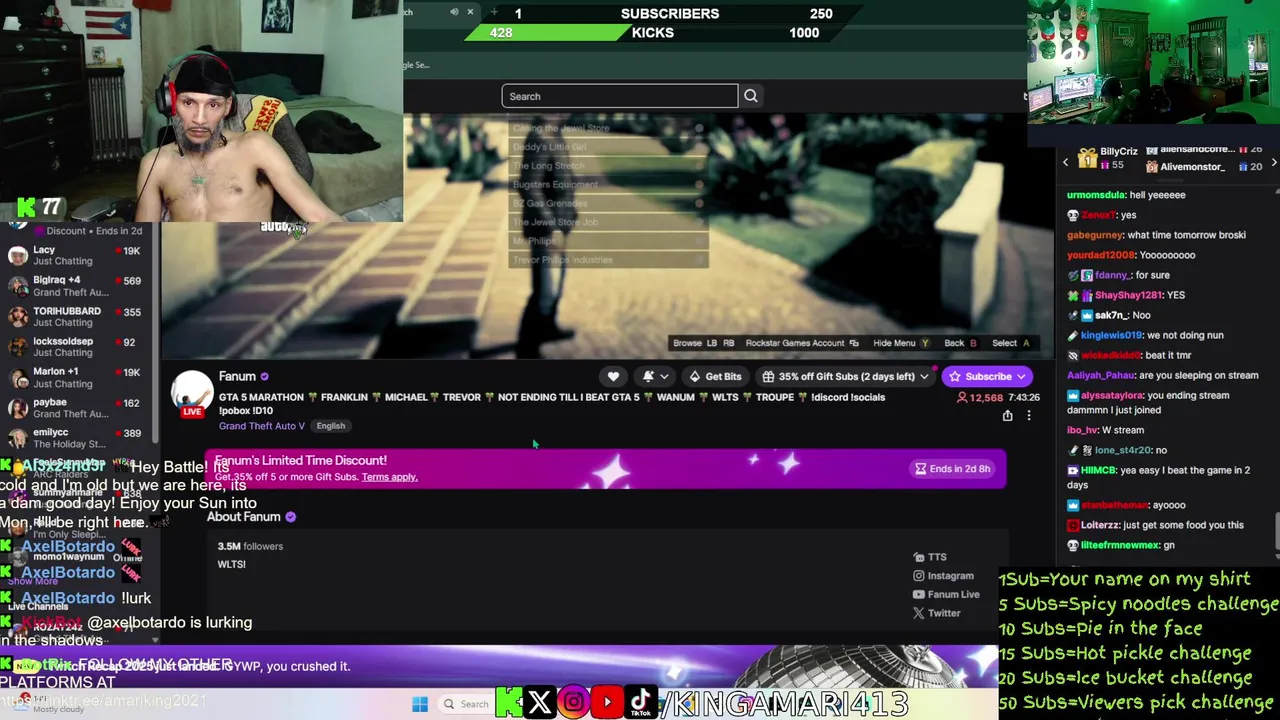This screenshot has width=1280, height=720.
Task: Click username ShayShay1281 in chat
Action: (x=1129, y=295)
